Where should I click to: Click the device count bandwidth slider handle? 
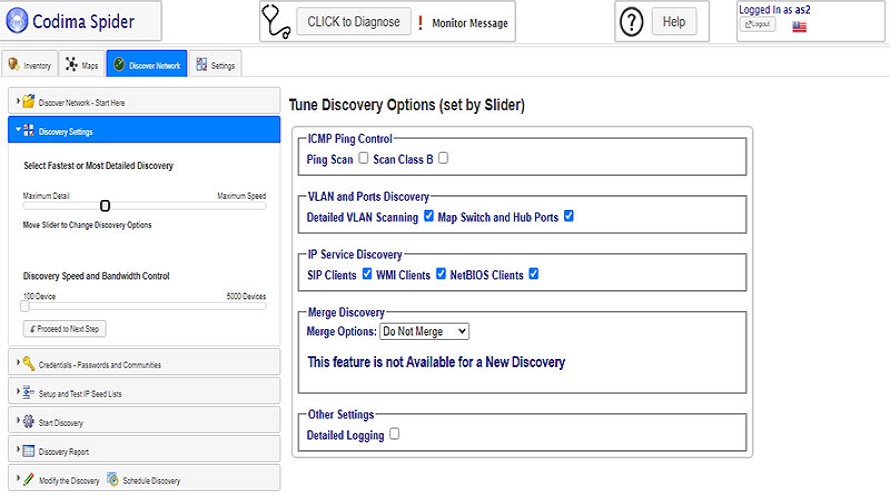[x=25, y=306]
